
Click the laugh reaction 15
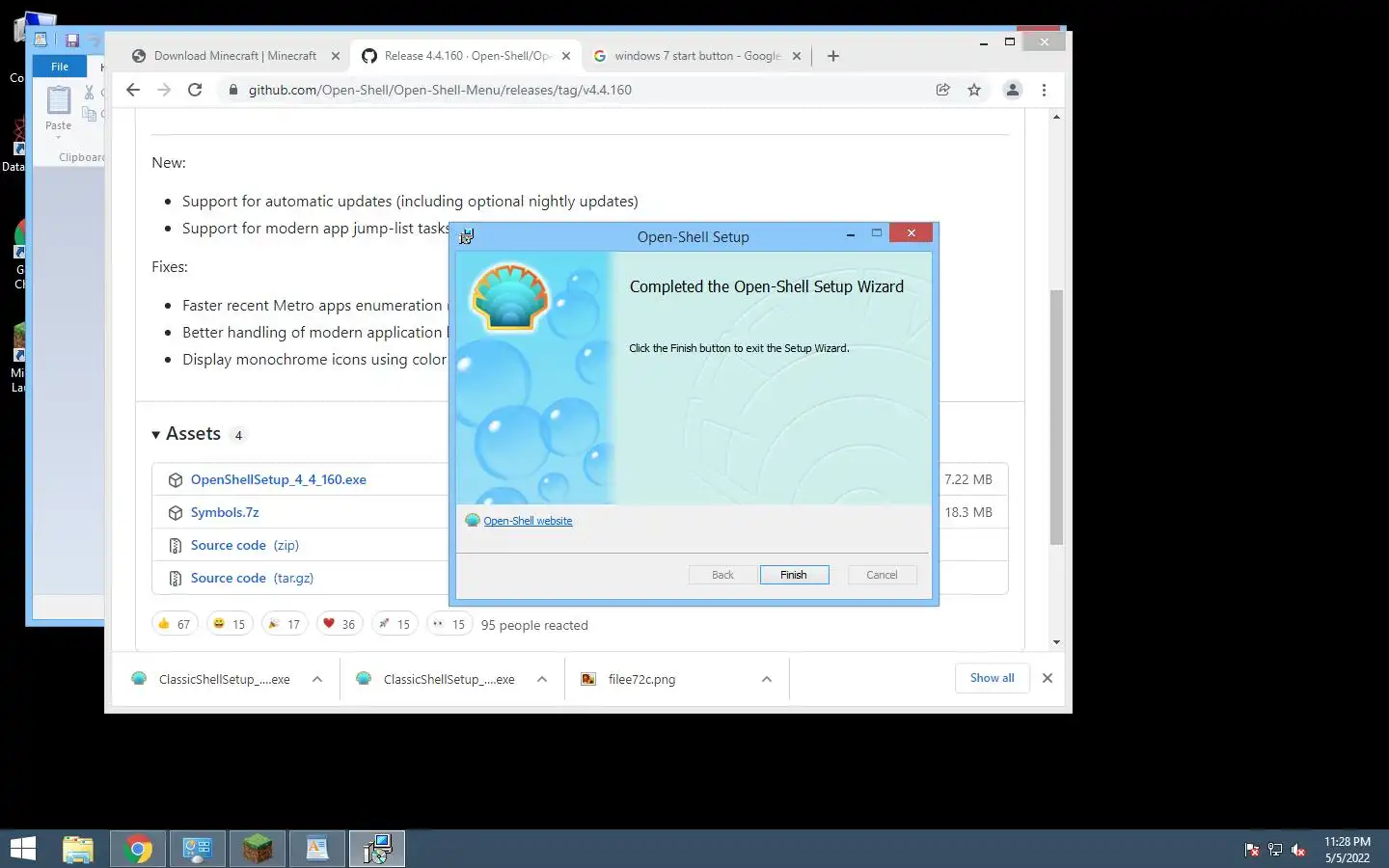pos(230,624)
